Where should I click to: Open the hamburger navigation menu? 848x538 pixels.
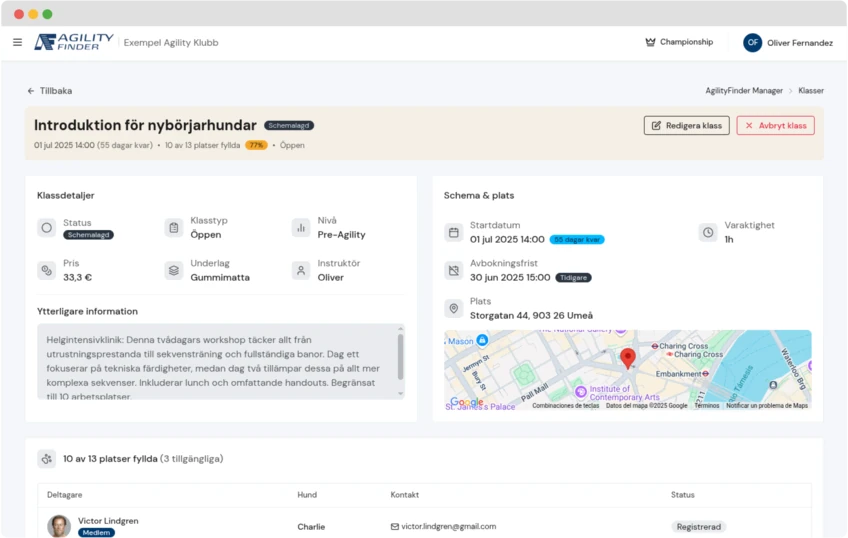tap(17, 42)
